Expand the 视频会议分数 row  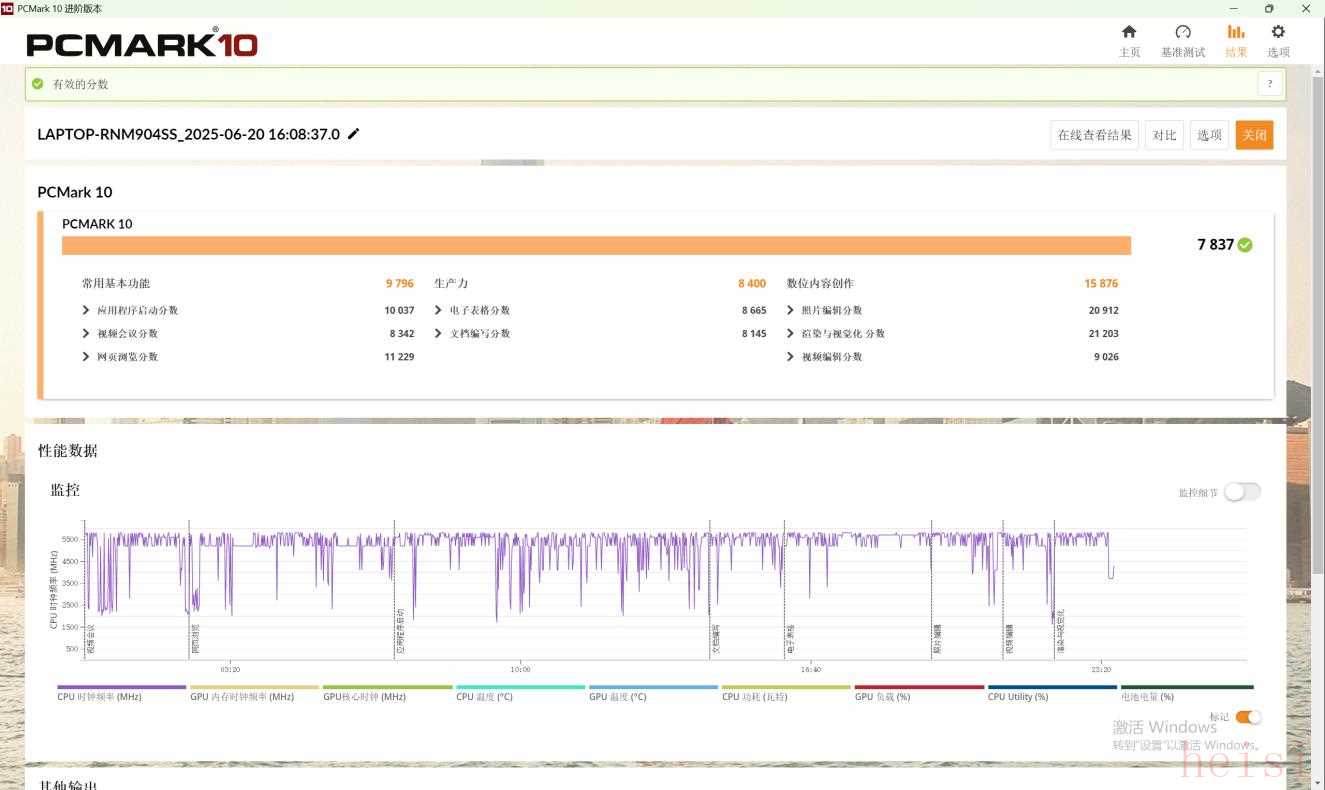[87, 333]
